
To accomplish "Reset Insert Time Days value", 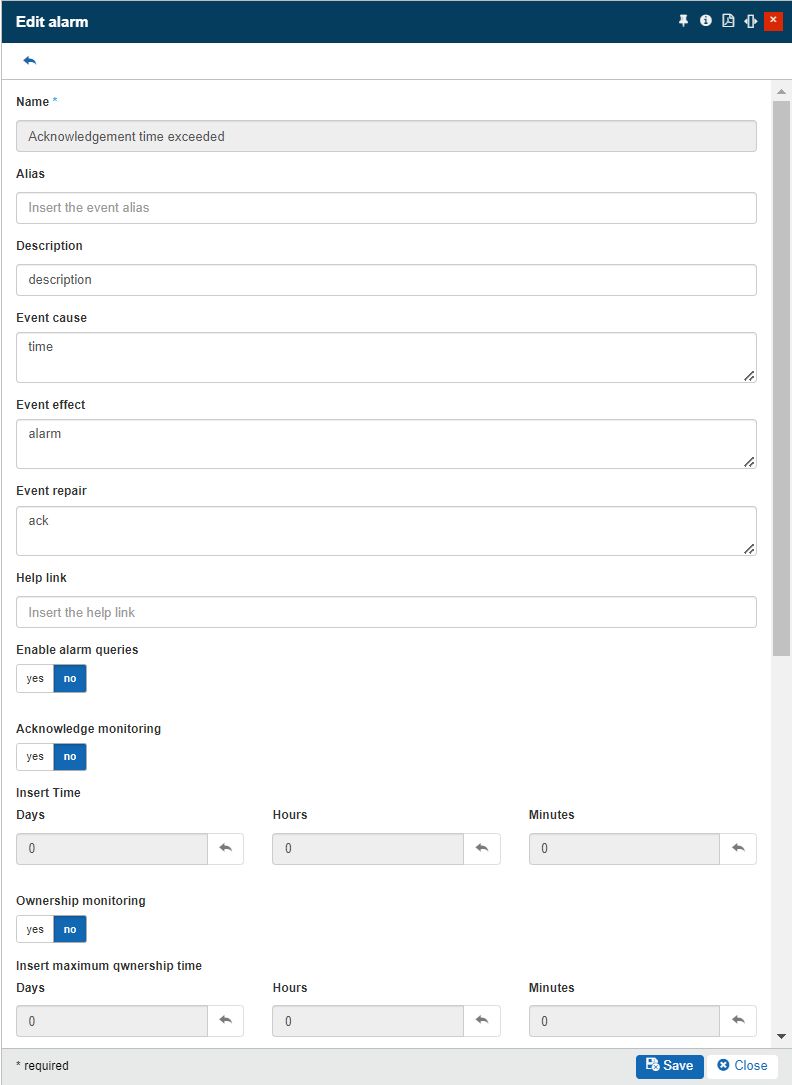I will point(225,849).
